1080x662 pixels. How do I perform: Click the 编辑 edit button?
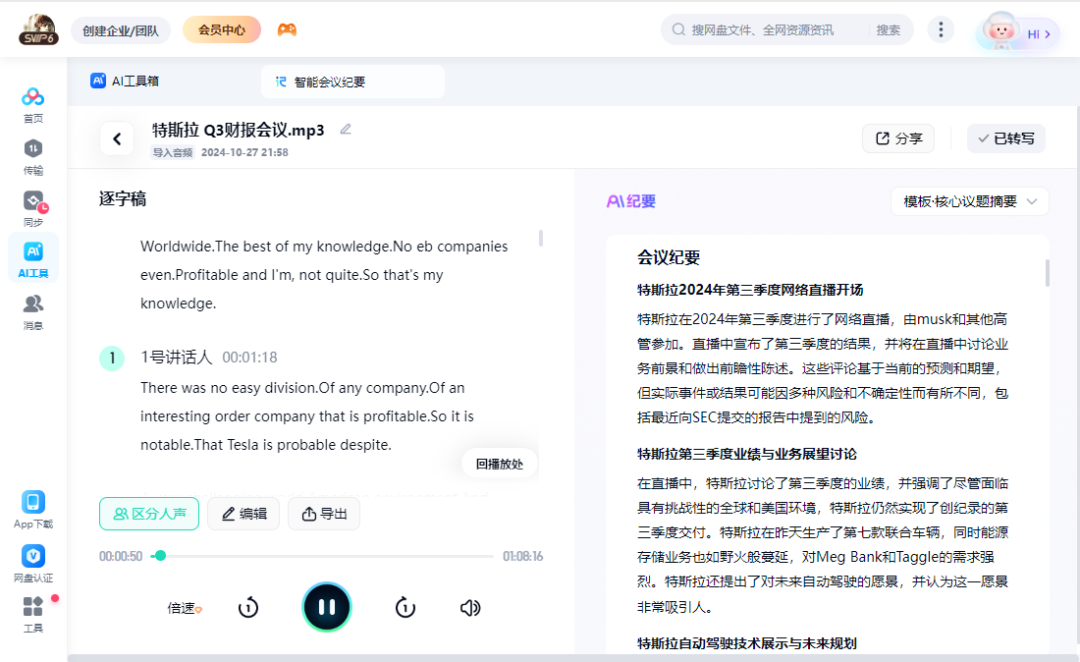[x=244, y=514]
